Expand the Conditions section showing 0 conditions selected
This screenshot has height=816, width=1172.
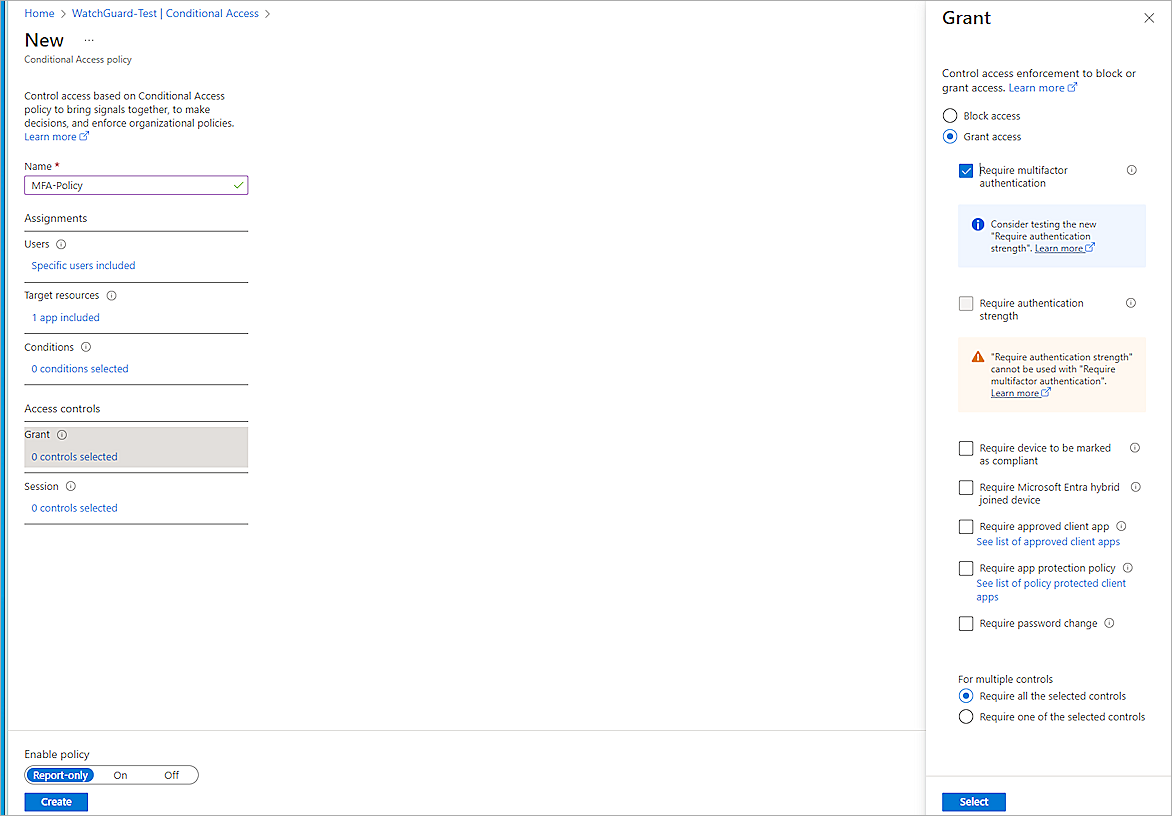pyautogui.click(x=79, y=368)
